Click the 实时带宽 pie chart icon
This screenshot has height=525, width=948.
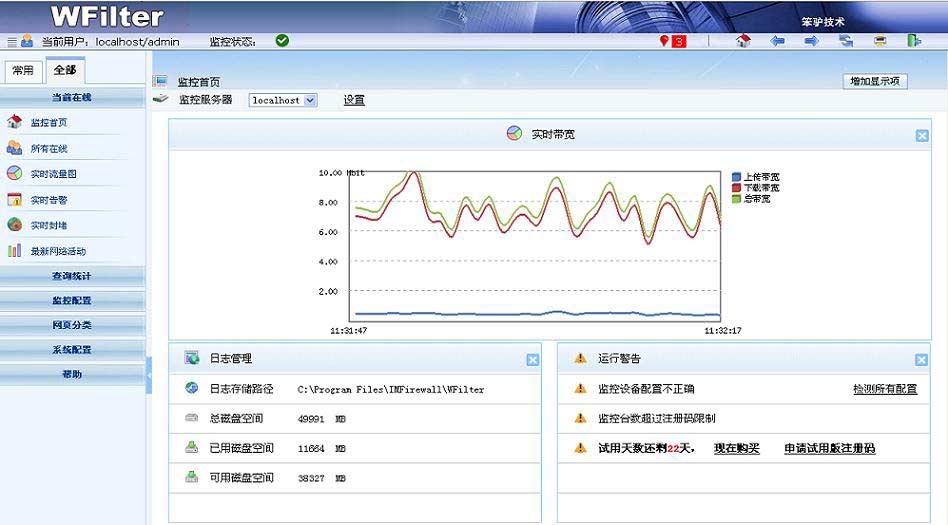point(515,133)
